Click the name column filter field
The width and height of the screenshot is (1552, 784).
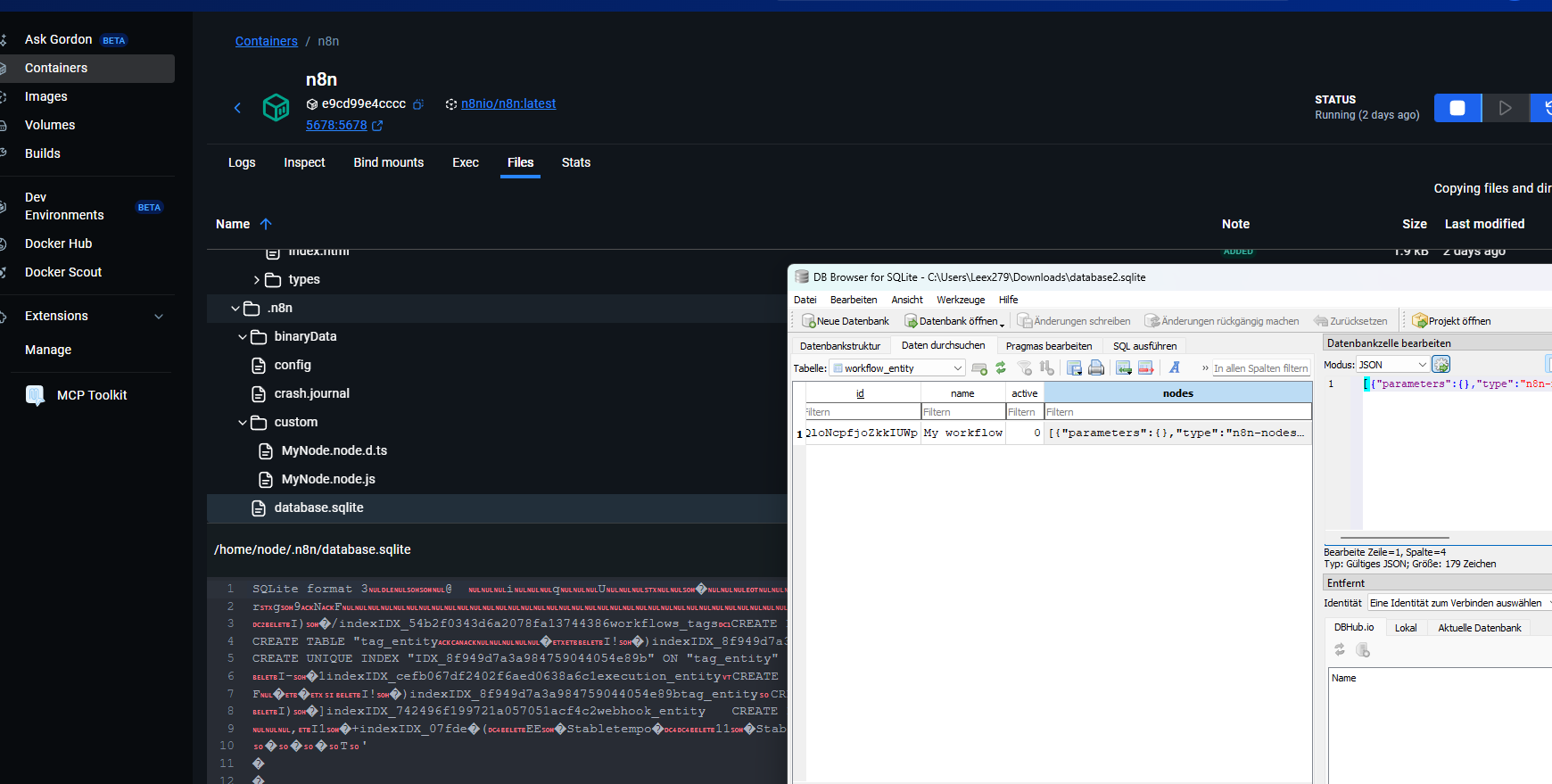click(x=963, y=412)
